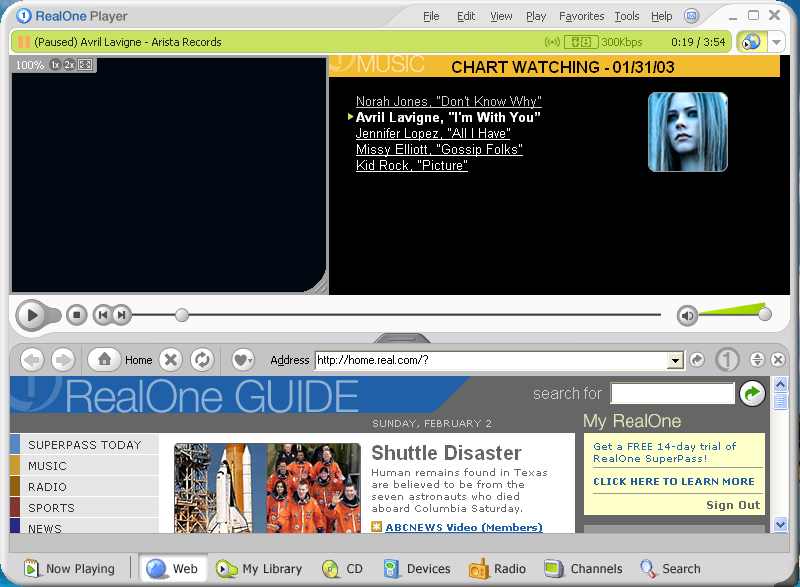Open the Favorites menu
The height and width of the screenshot is (587, 800).
point(581,16)
